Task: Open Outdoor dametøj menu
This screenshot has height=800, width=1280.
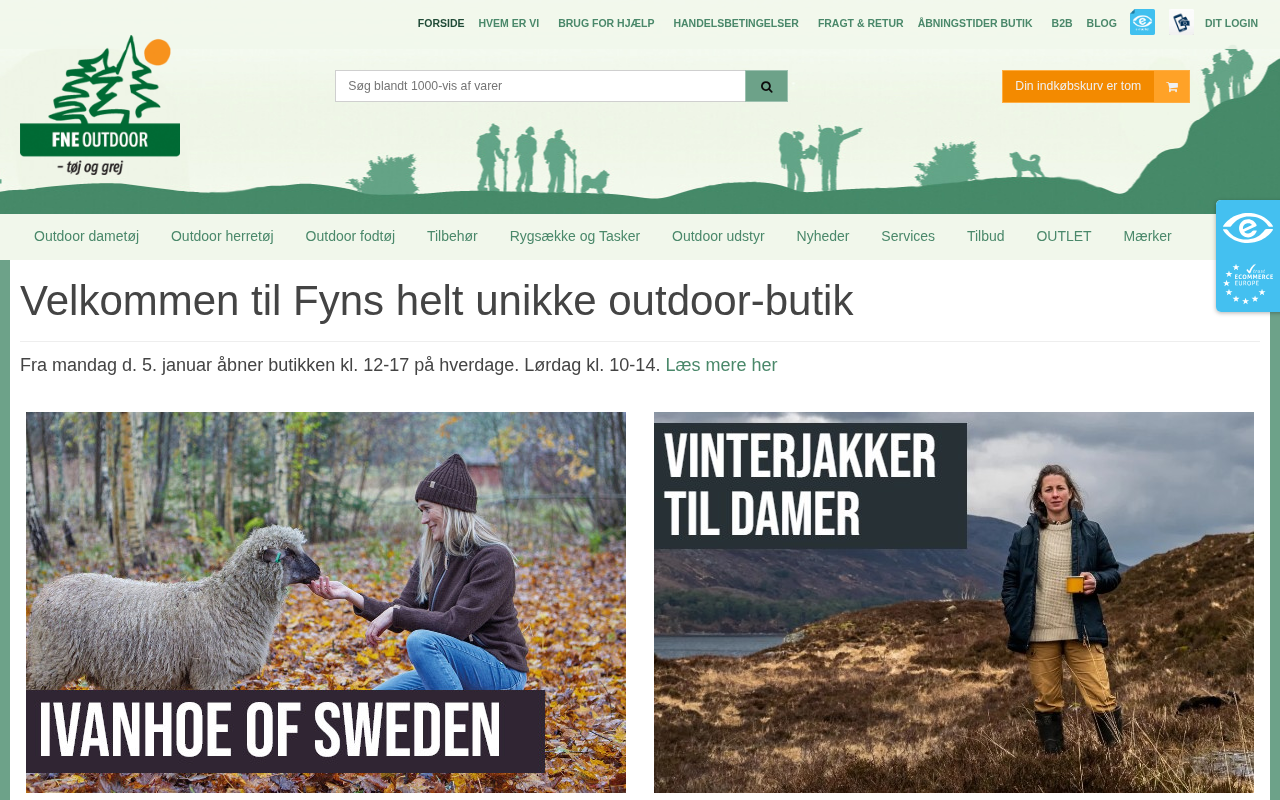Action: [86, 236]
